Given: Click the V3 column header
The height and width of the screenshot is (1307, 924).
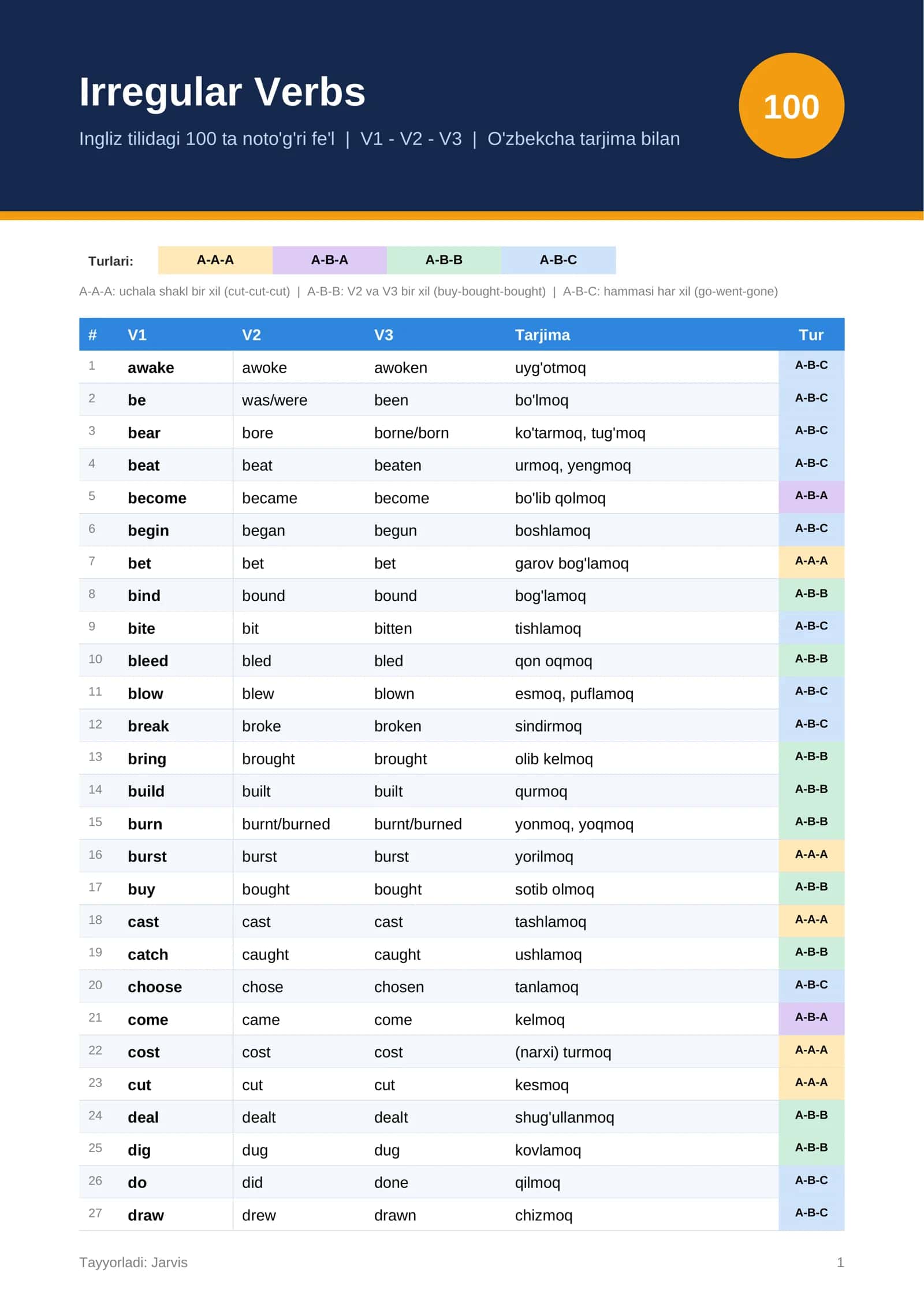Looking at the screenshot, I should point(383,335).
